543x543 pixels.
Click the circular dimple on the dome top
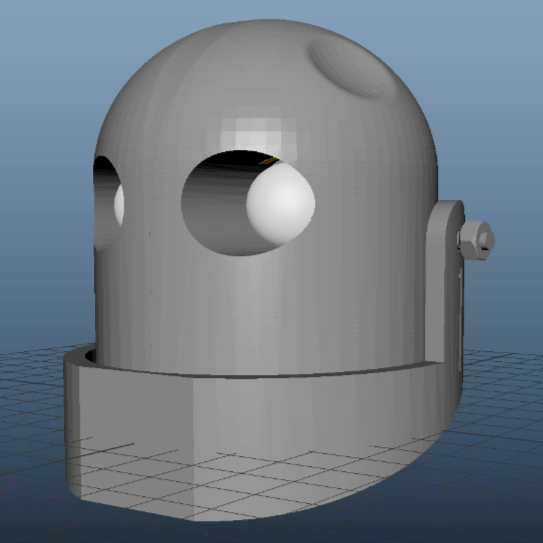tap(351, 68)
